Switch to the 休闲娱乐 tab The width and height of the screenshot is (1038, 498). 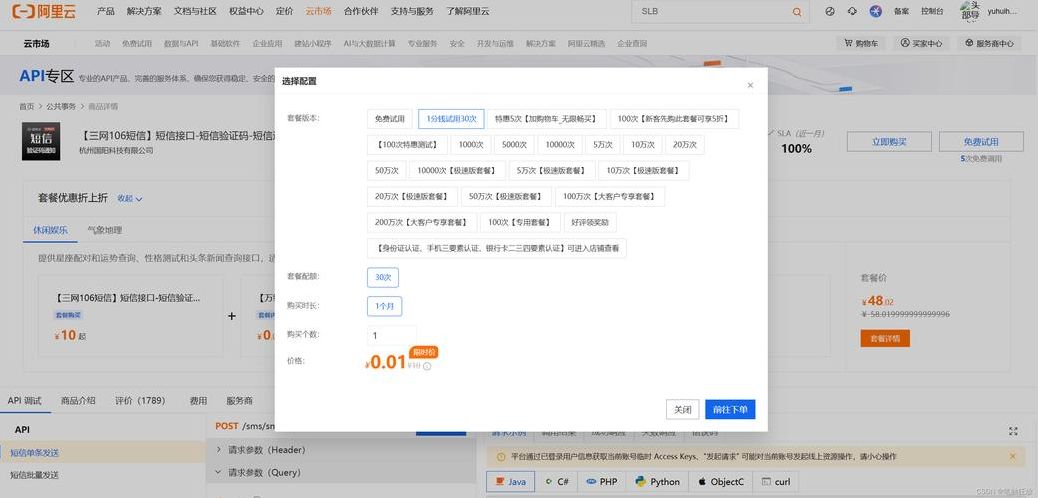pyautogui.click(x=50, y=230)
